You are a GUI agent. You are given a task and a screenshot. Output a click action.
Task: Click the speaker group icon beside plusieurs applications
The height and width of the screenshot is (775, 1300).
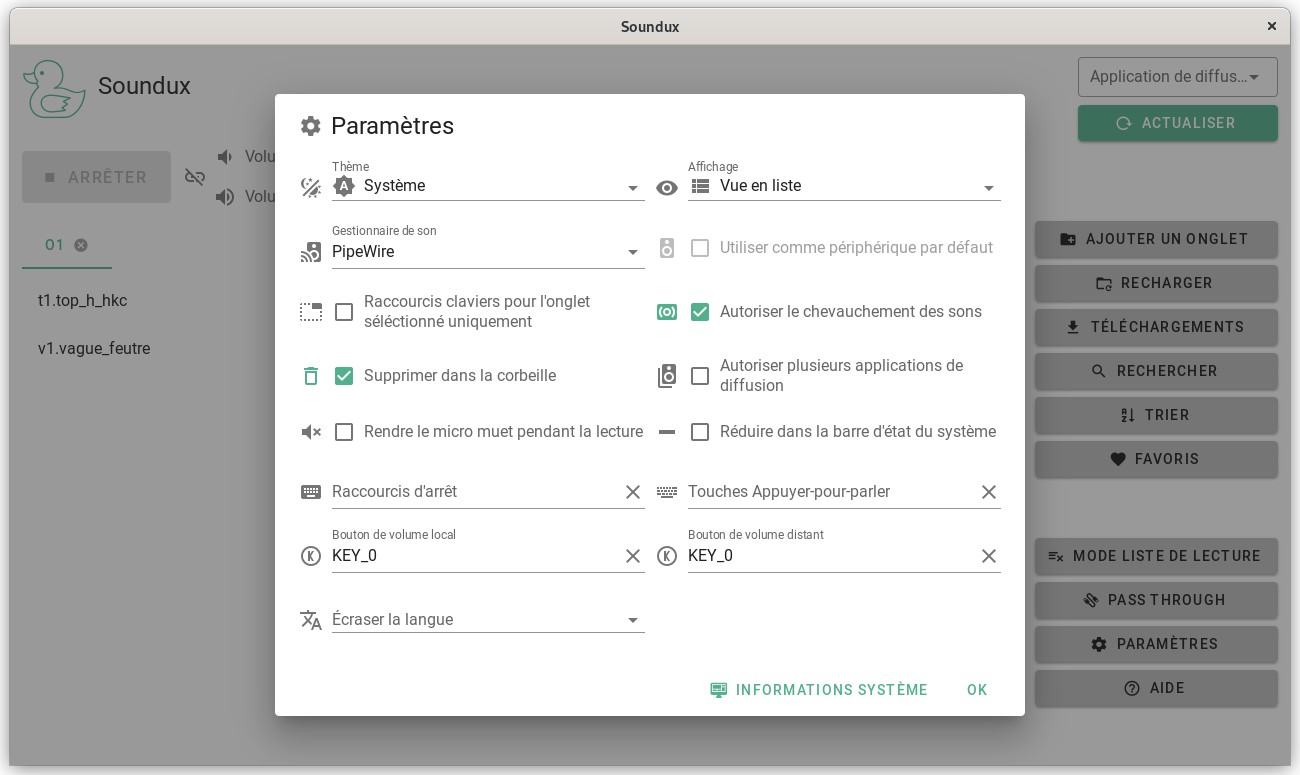coord(667,376)
